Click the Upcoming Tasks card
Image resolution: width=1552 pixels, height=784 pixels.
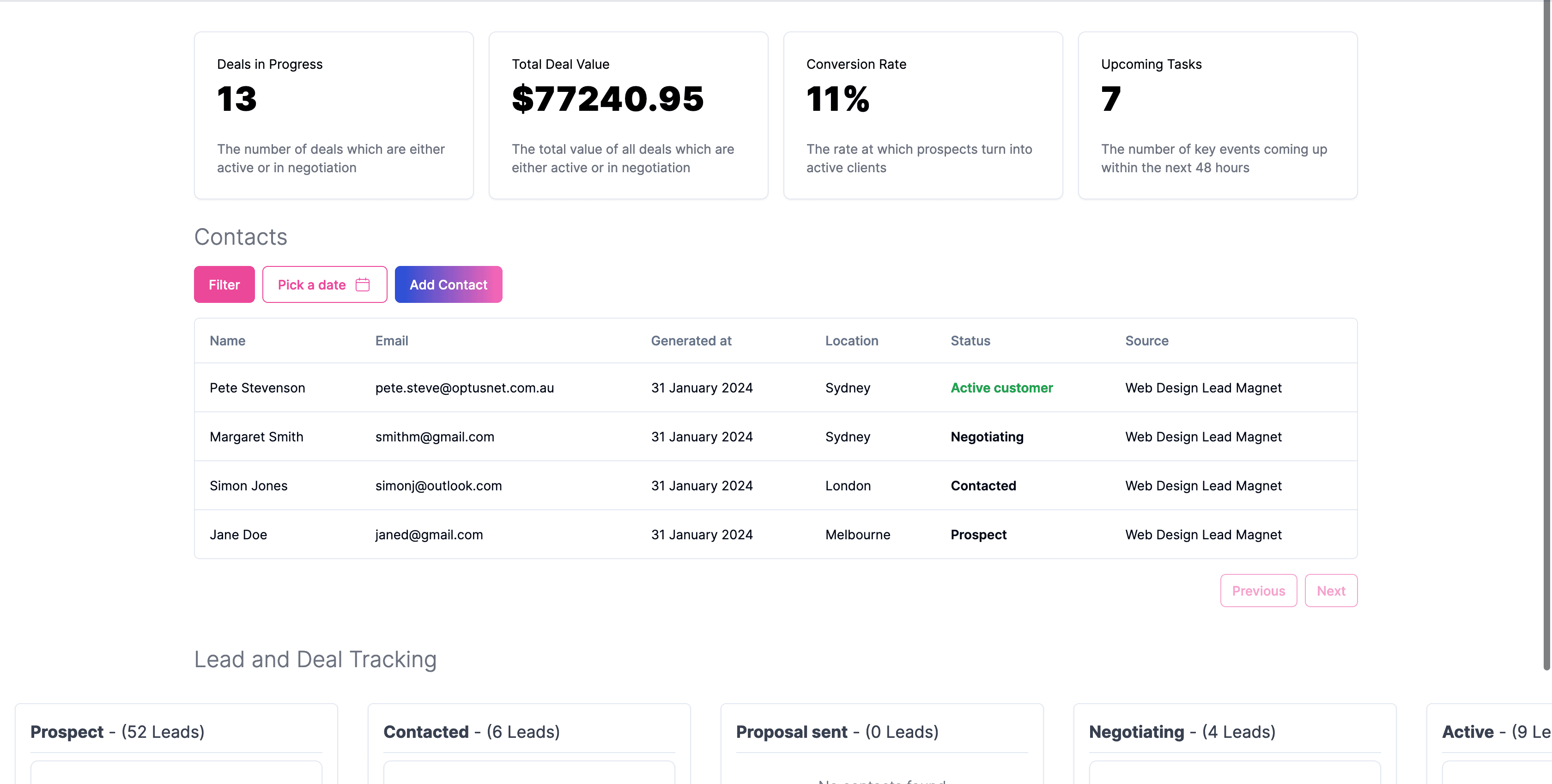click(x=1218, y=115)
